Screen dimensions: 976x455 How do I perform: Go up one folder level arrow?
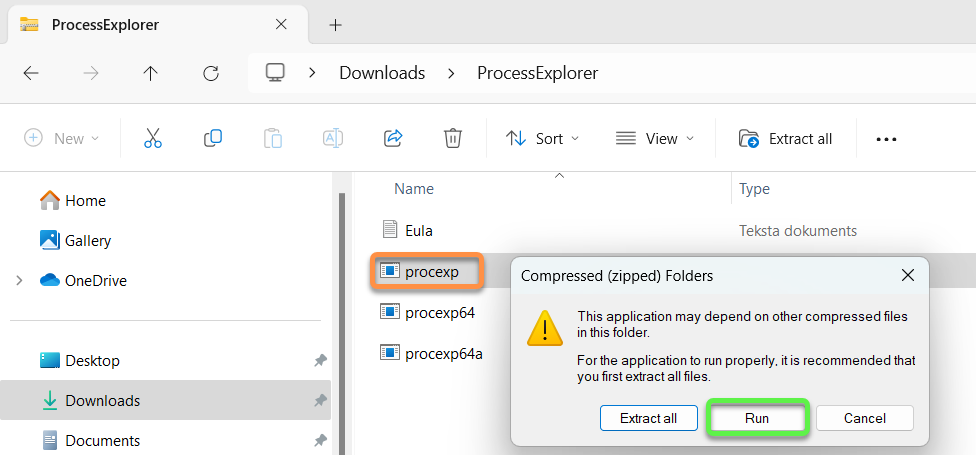pyautogui.click(x=151, y=73)
